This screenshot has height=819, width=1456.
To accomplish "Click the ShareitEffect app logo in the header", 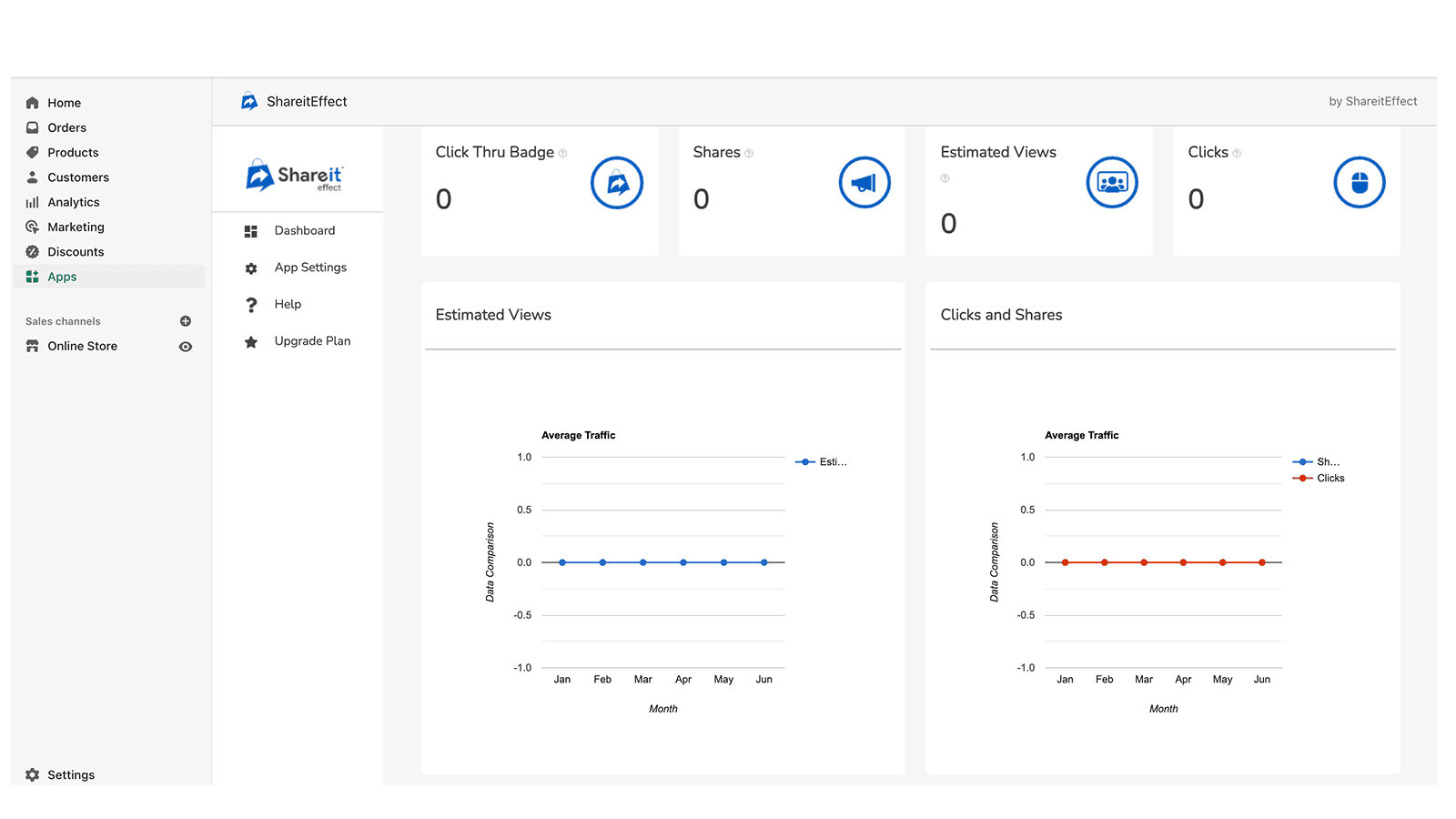I will coord(249,101).
